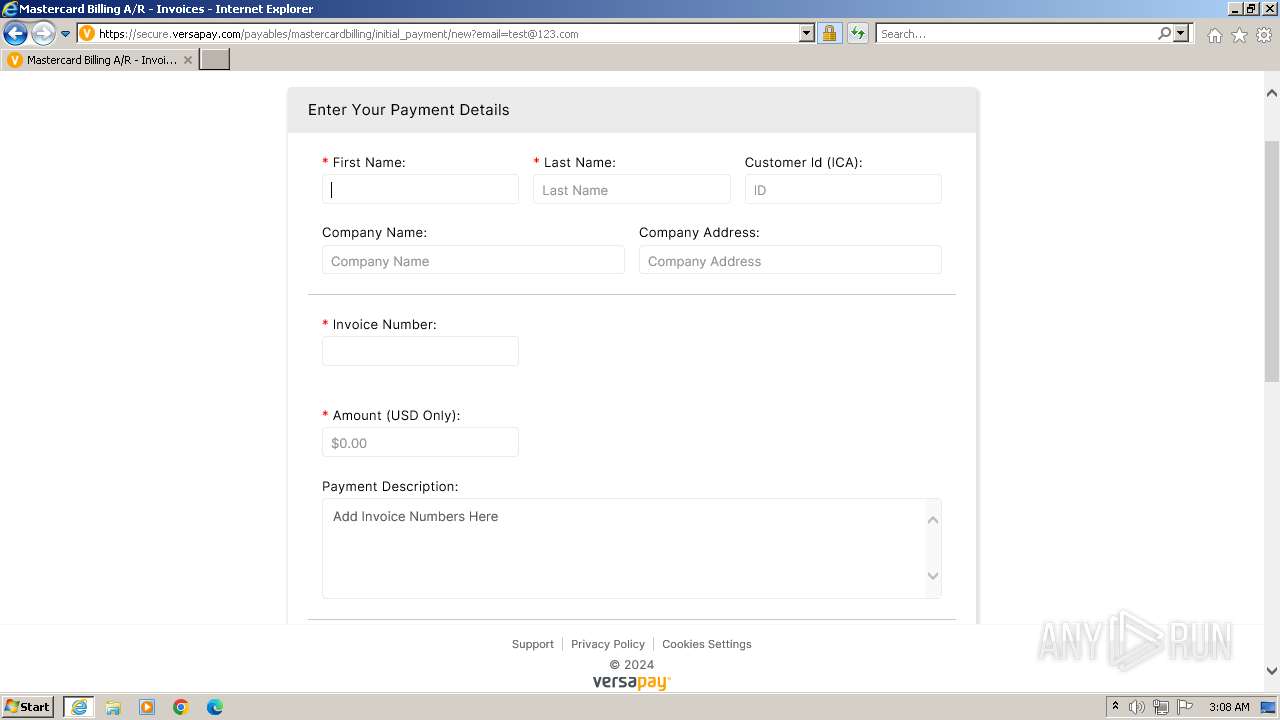
Task: Click the volume speaker tray icon
Action: point(1137,707)
